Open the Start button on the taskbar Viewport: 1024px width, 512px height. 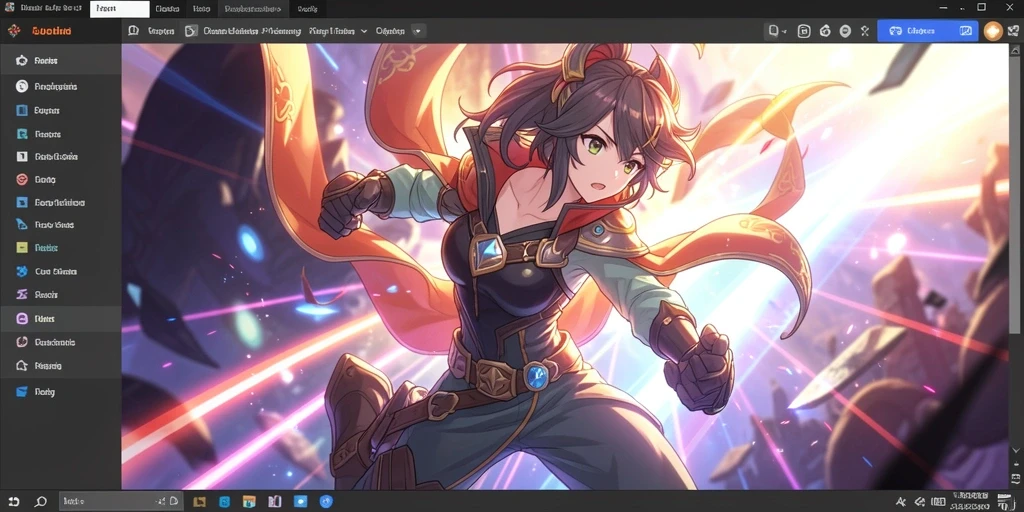pyautogui.click(x=14, y=502)
